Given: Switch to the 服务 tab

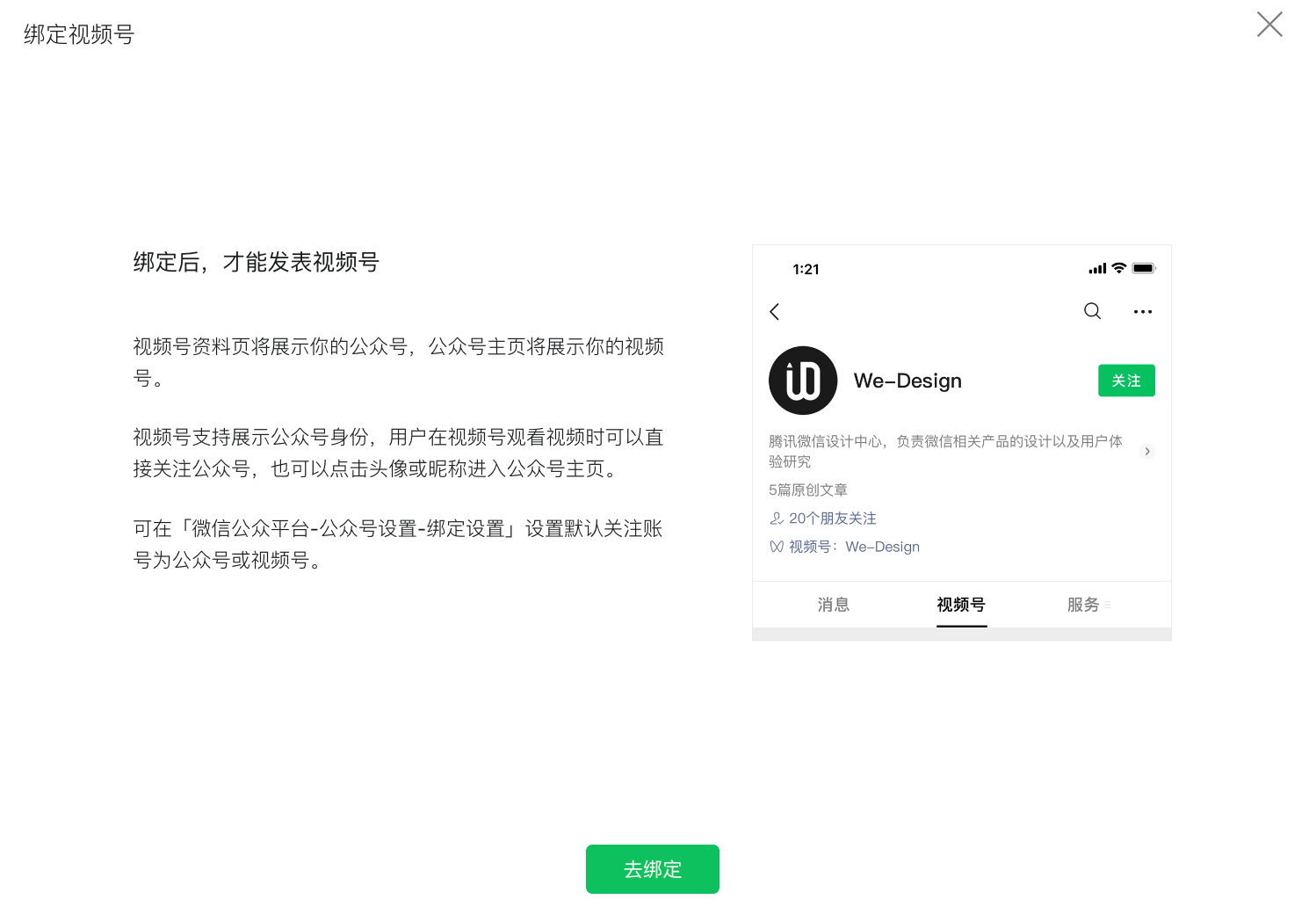Looking at the screenshot, I should 1083,605.
